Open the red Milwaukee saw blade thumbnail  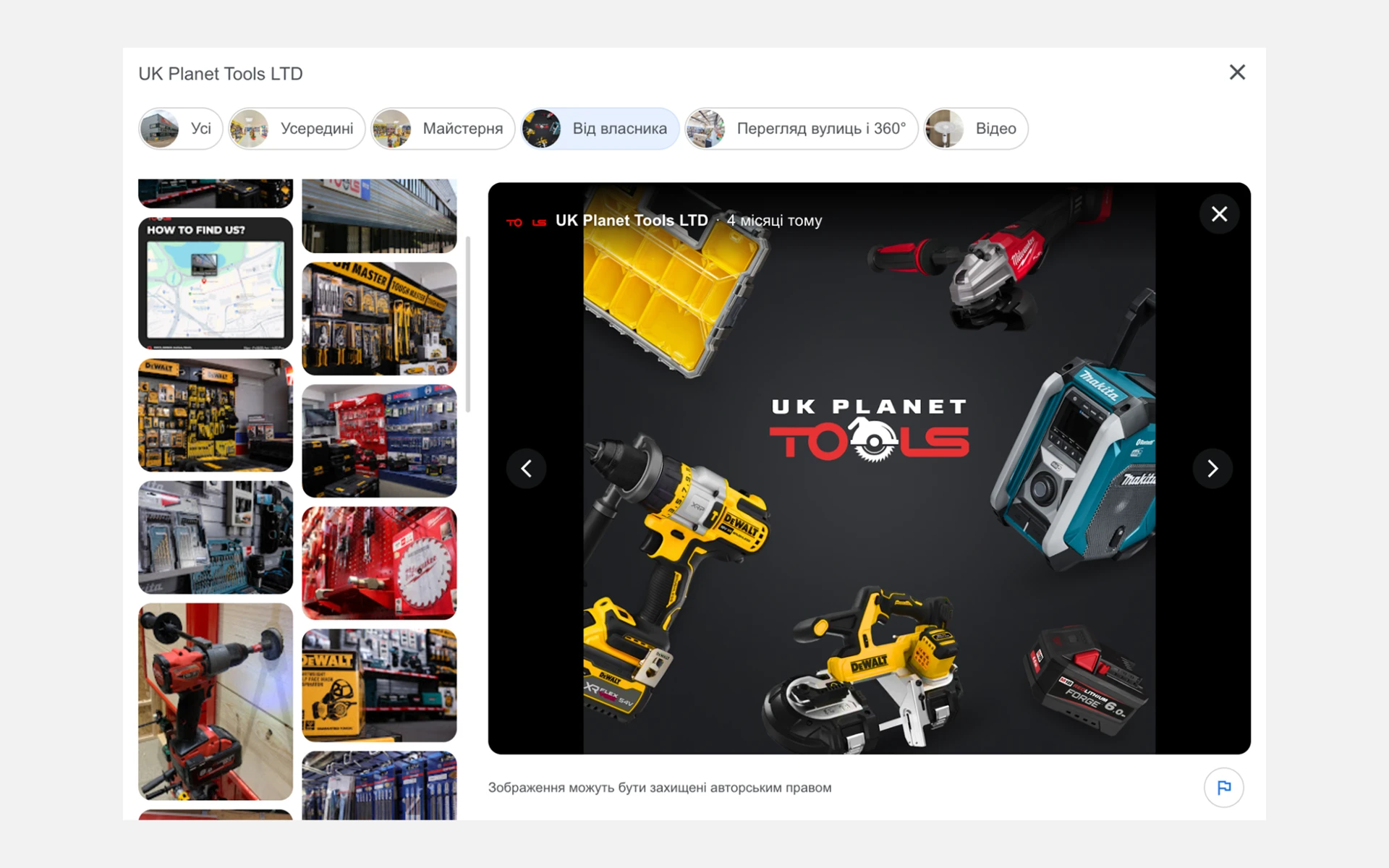pyautogui.click(x=379, y=563)
